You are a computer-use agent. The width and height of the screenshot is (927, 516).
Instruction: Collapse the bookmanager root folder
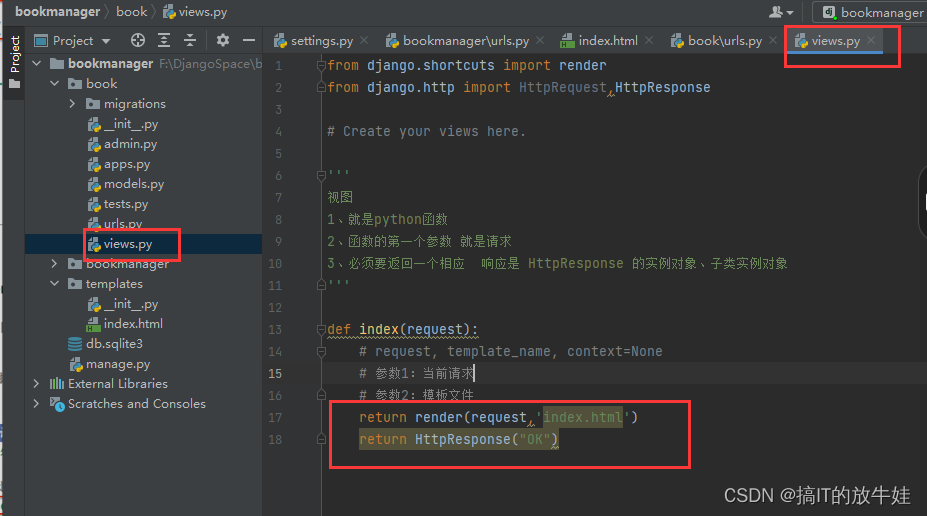click(x=37, y=63)
